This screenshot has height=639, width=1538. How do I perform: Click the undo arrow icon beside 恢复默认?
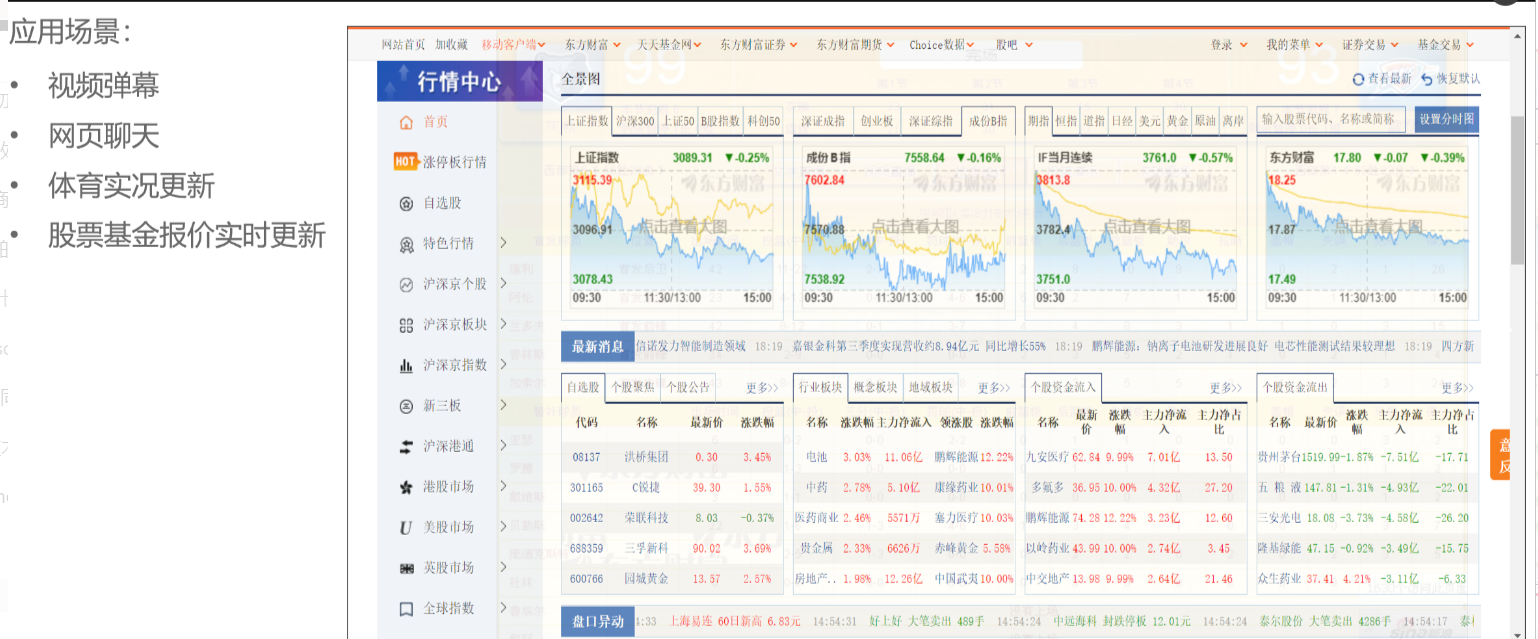coord(1426,79)
